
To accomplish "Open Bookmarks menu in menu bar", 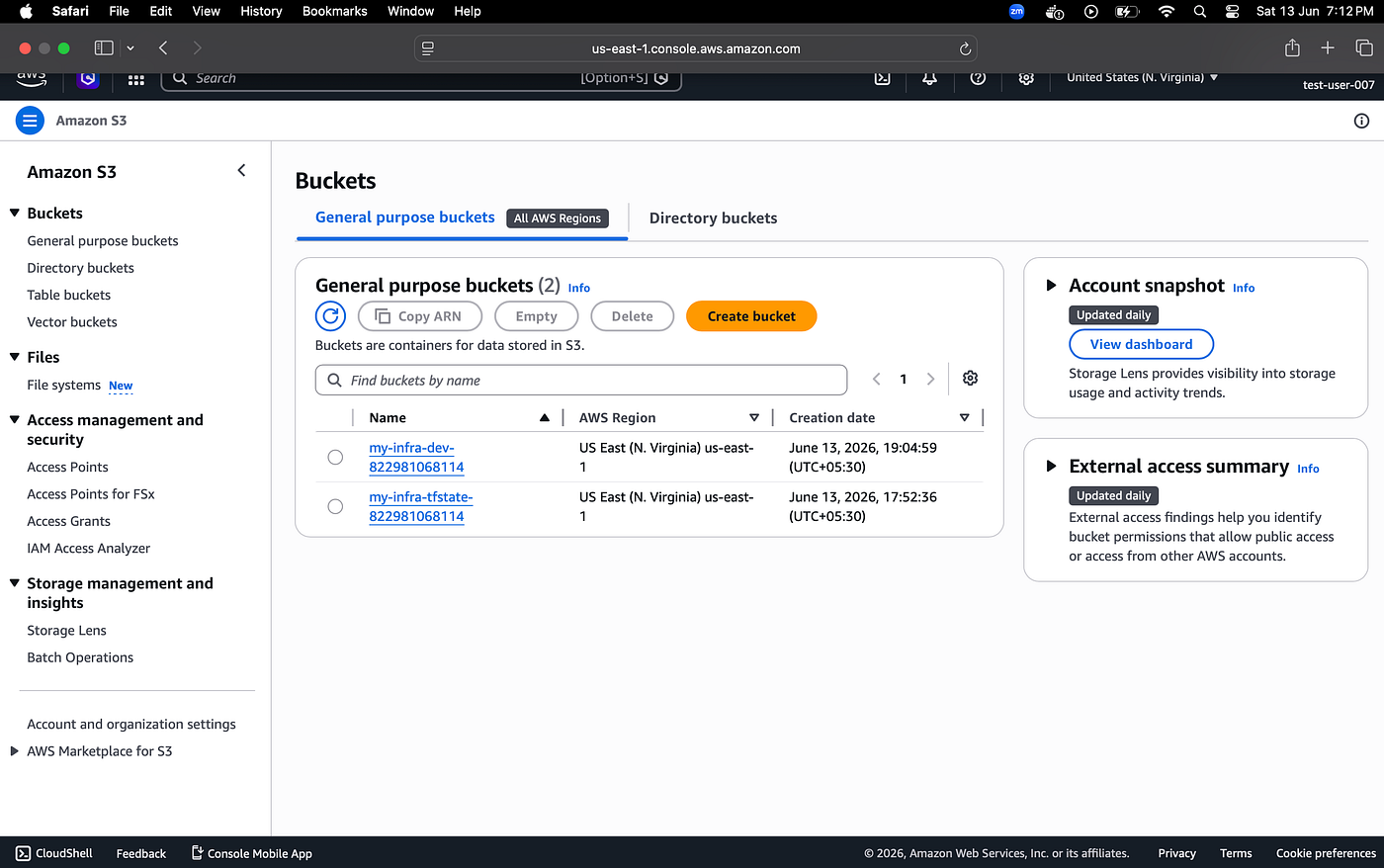I will pyautogui.click(x=335, y=11).
